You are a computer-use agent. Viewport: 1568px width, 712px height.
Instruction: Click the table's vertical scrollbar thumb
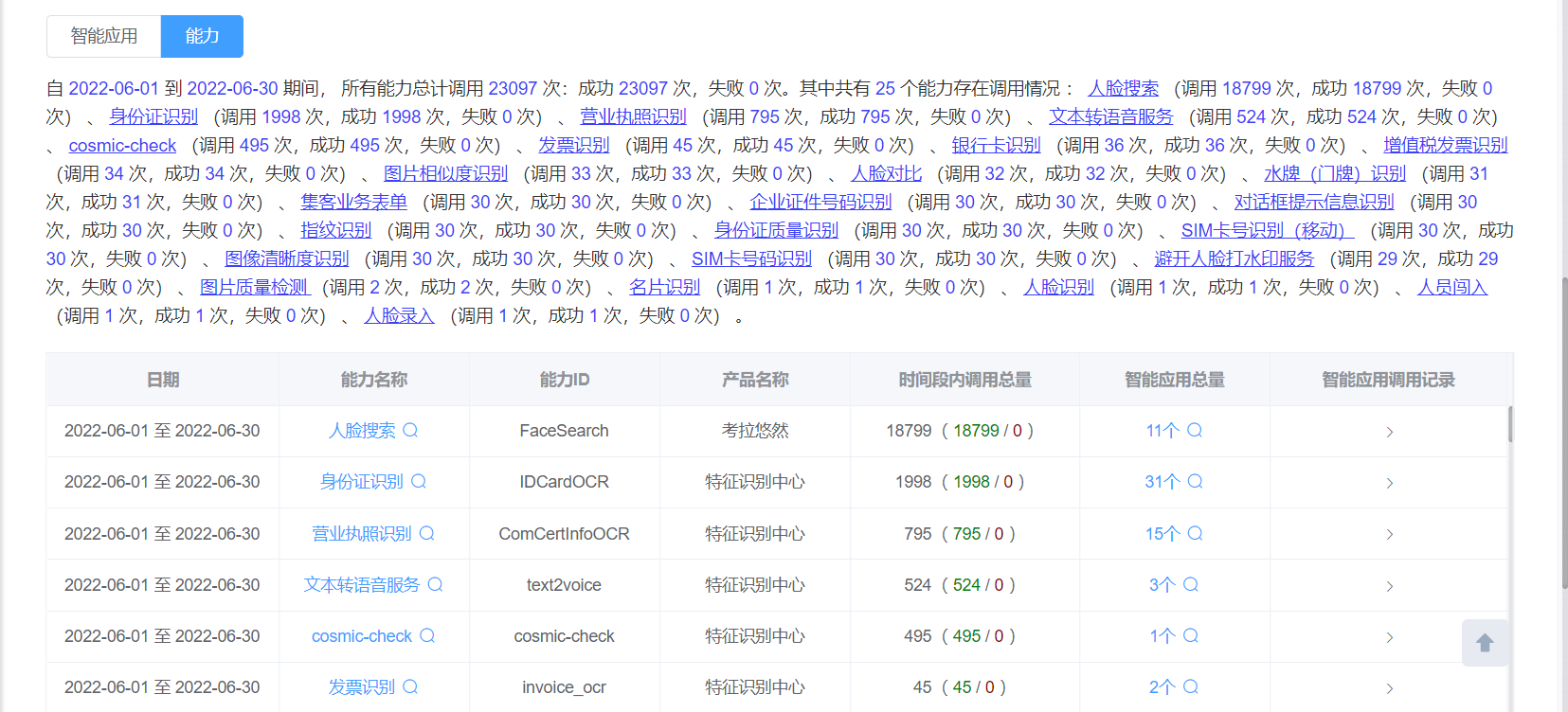click(1510, 424)
